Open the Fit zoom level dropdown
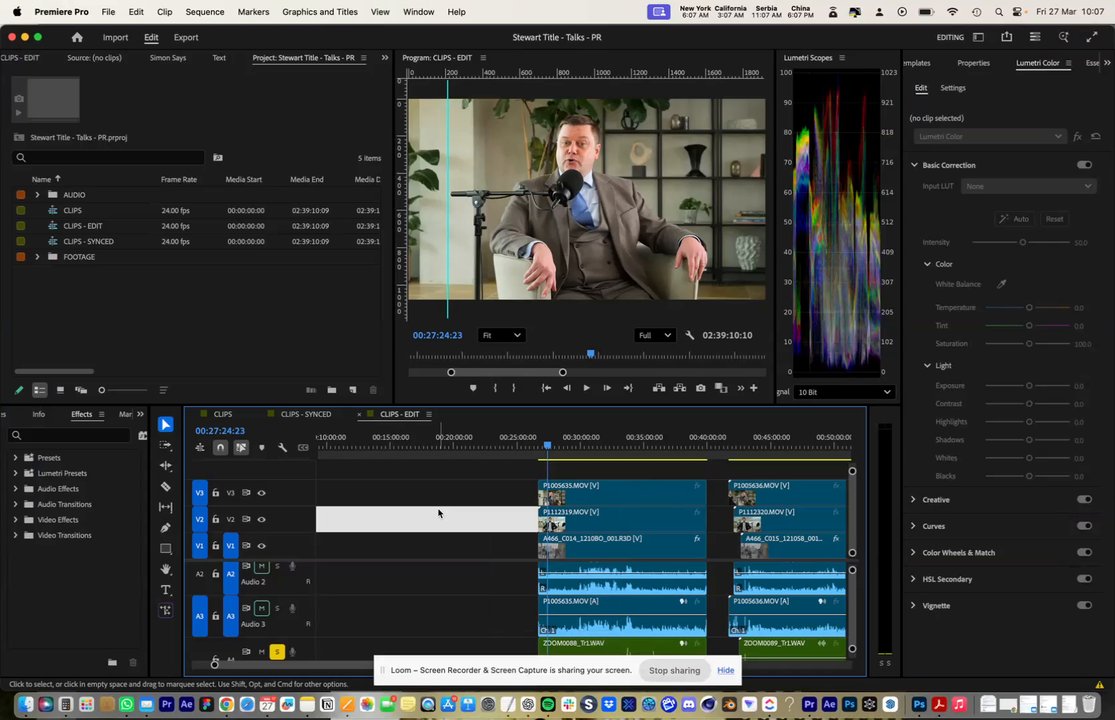Screen dimensions: 1115x720 (x=500, y=335)
